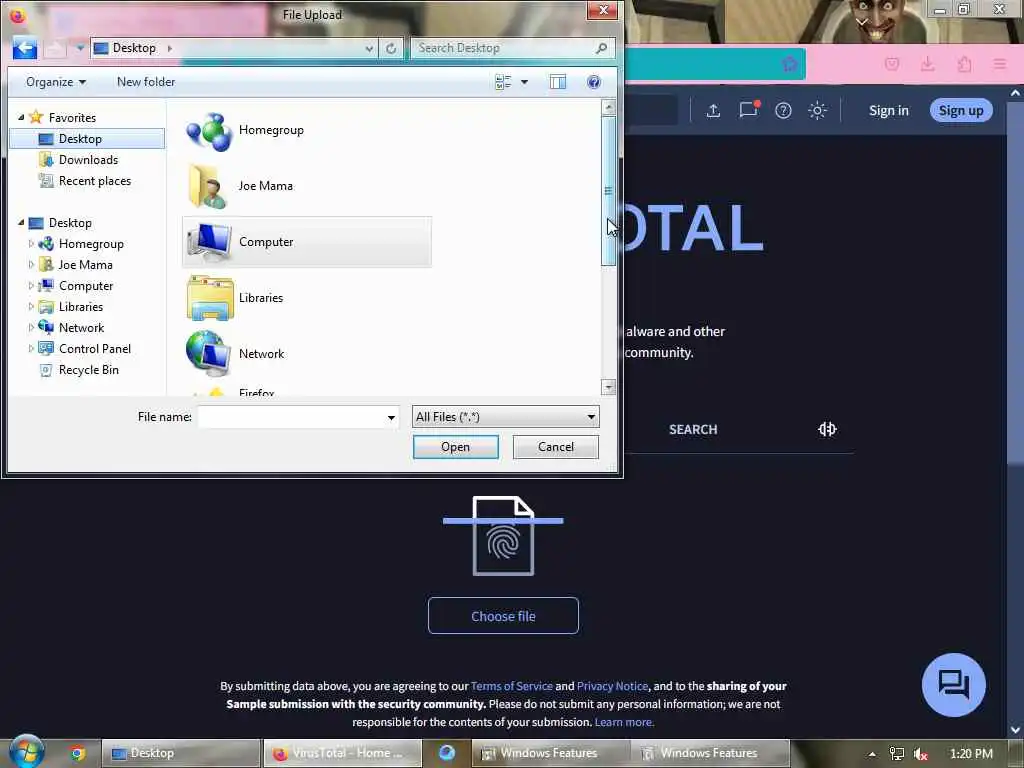Click the fingerprint file upload icon

point(503,536)
